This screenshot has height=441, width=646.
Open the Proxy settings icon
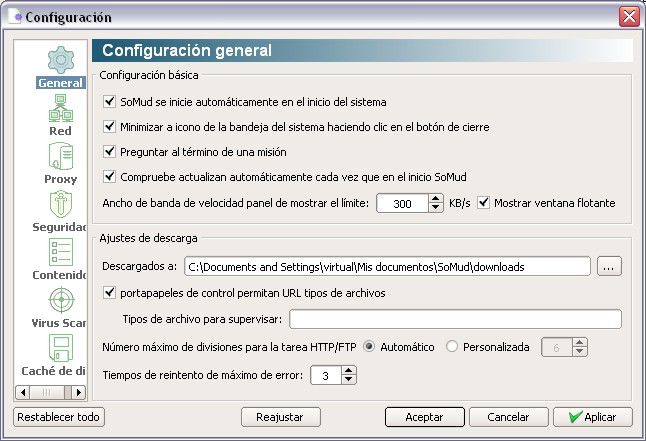(x=61, y=156)
